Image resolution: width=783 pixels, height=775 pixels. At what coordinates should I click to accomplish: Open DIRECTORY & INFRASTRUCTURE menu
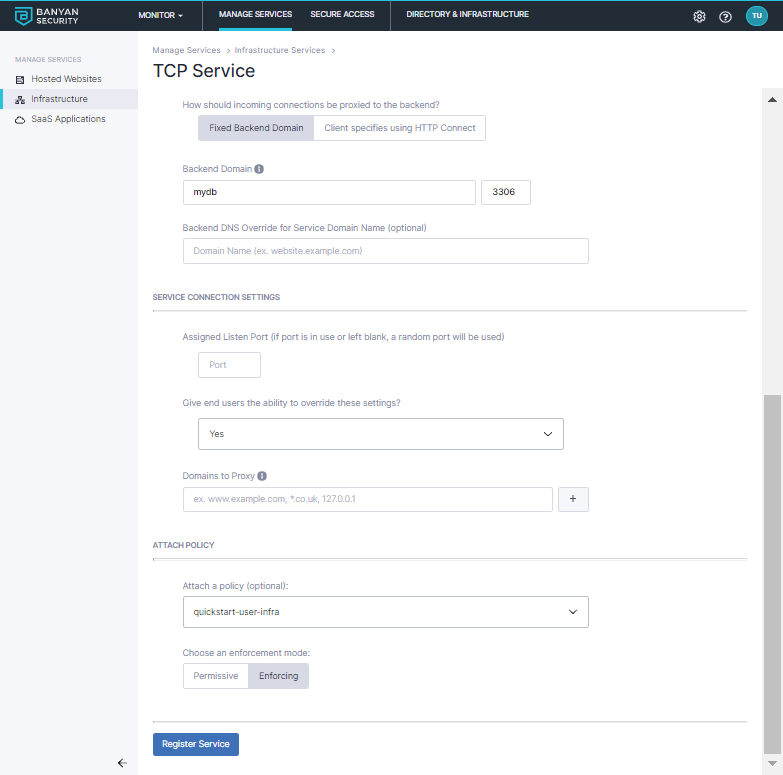pos(467,15)
